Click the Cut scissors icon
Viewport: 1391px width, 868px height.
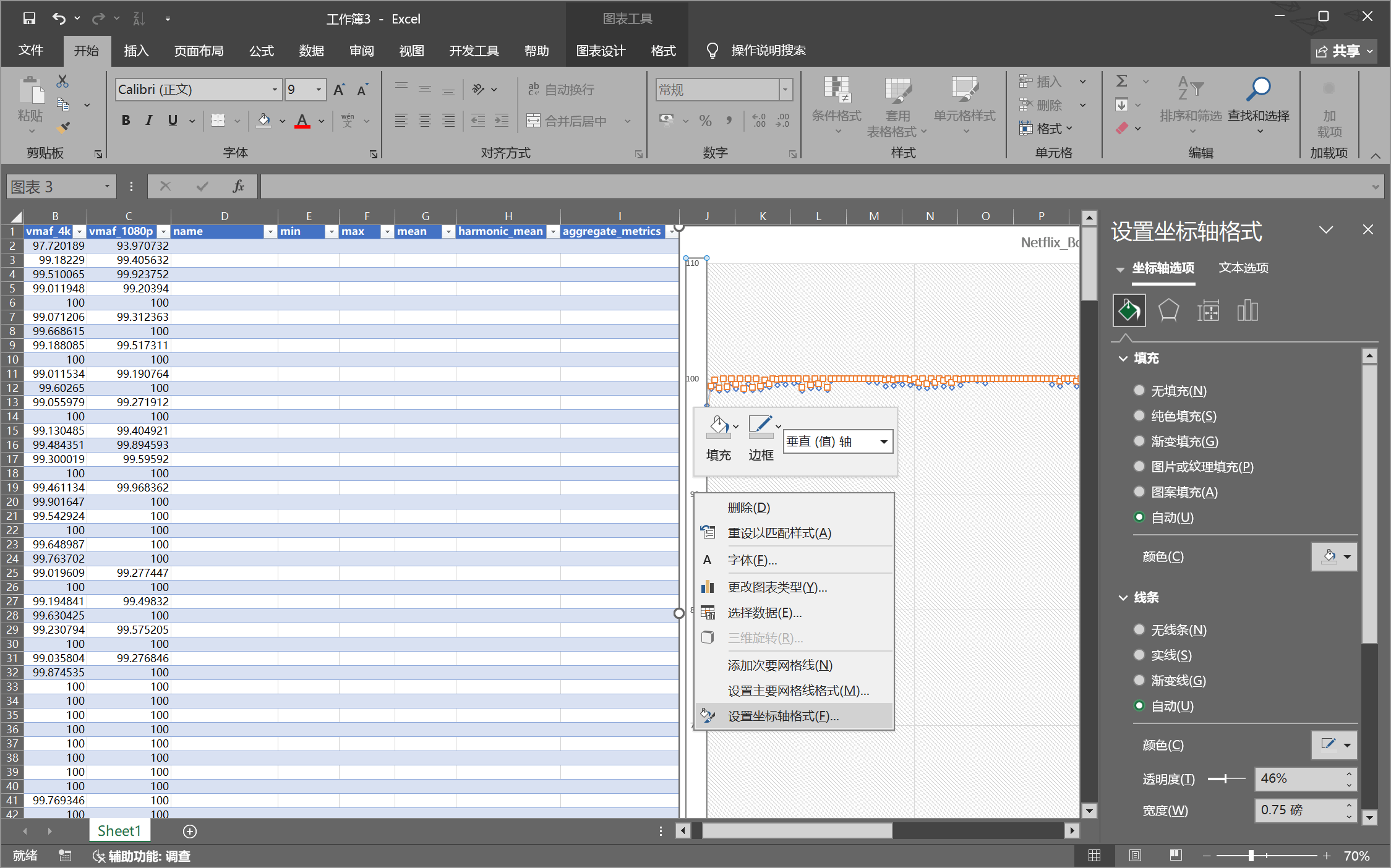click(62, 81)
